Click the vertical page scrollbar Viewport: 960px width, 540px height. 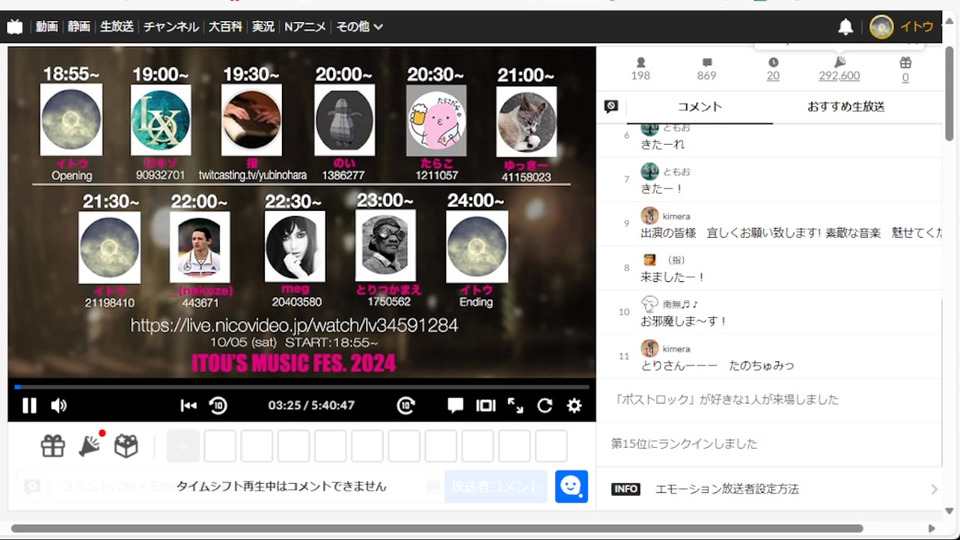pos(949,93)
